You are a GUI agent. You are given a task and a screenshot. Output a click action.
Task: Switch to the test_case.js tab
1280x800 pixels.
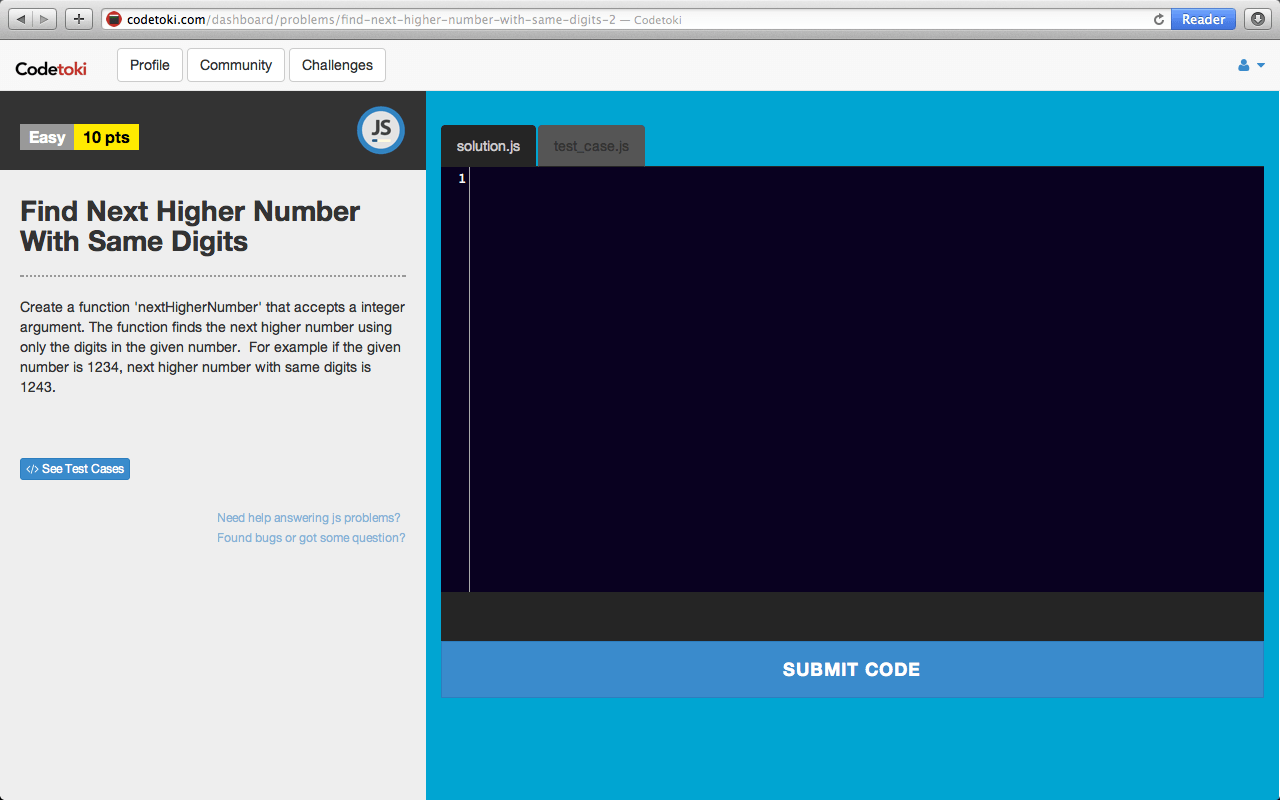(x=591, y=146)
